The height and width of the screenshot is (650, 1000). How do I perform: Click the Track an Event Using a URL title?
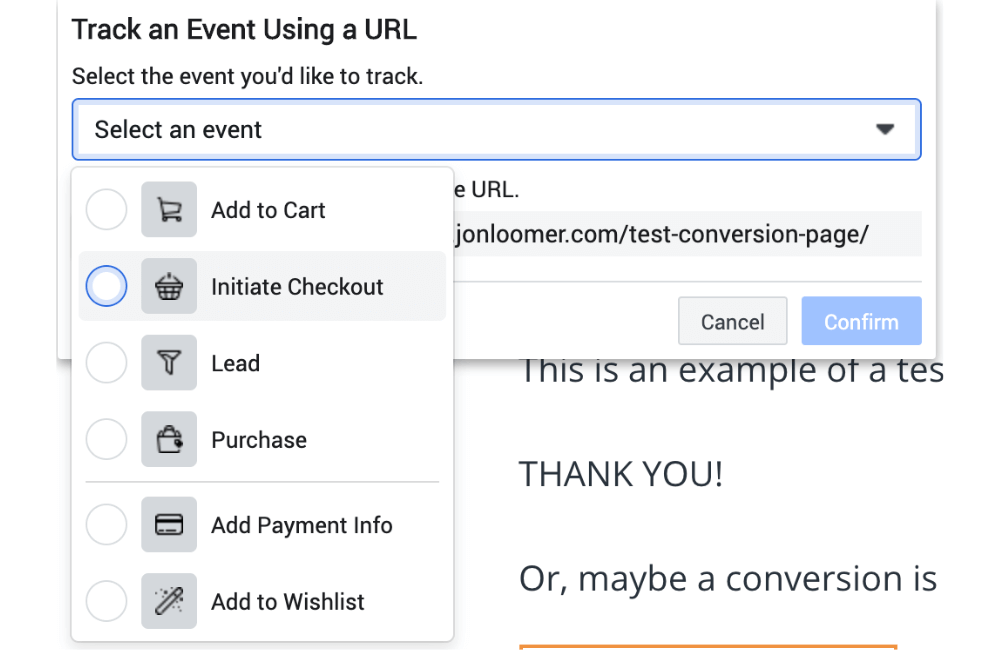(244, 29)
